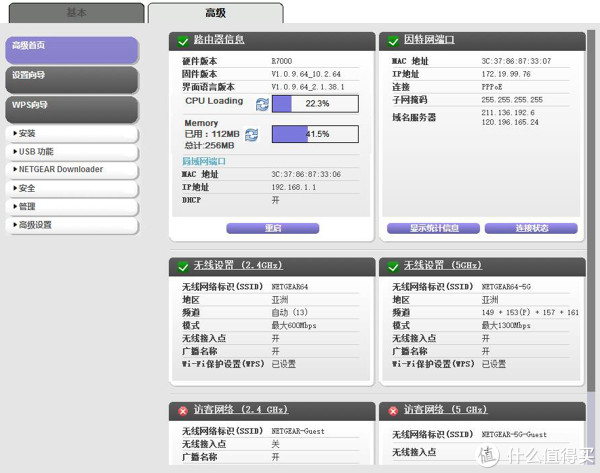The image size is (600, 473).
Task: Click red X icon beside 访客网络 (5 GHz)
Action: (393, 411)
